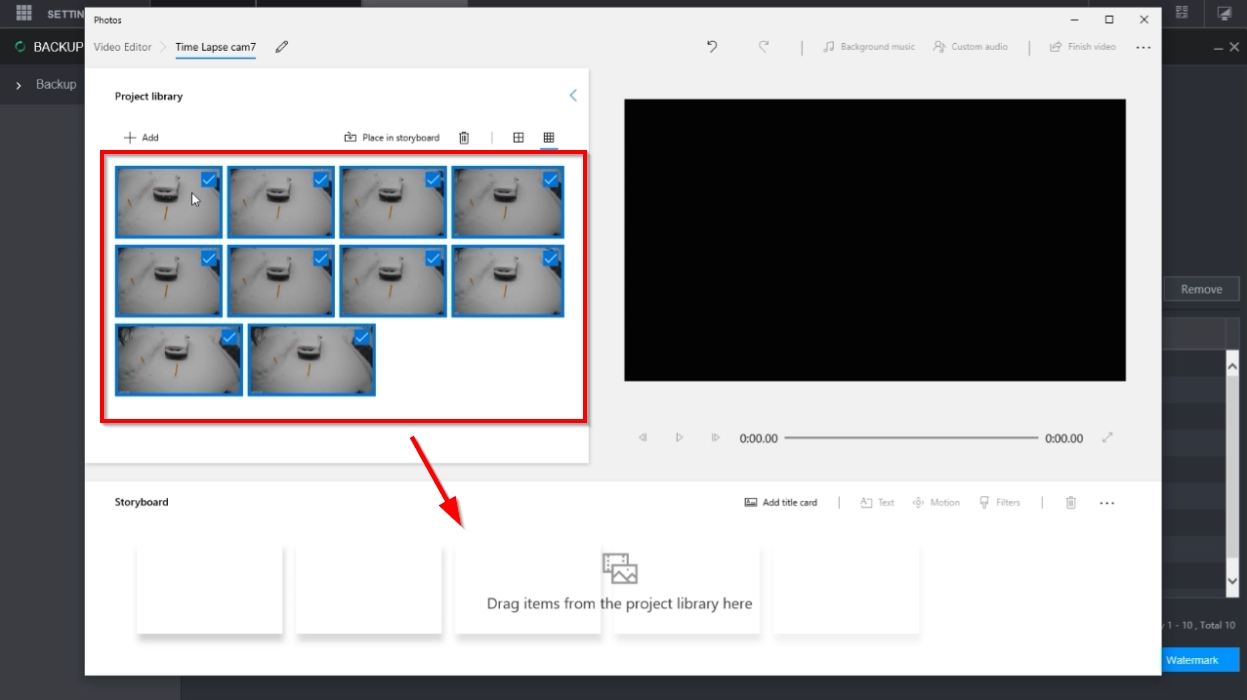The width and height of the screenshot is (1247, 700).
Task: Collapse the Project library panel chevron
Action: tap(573, 96)
